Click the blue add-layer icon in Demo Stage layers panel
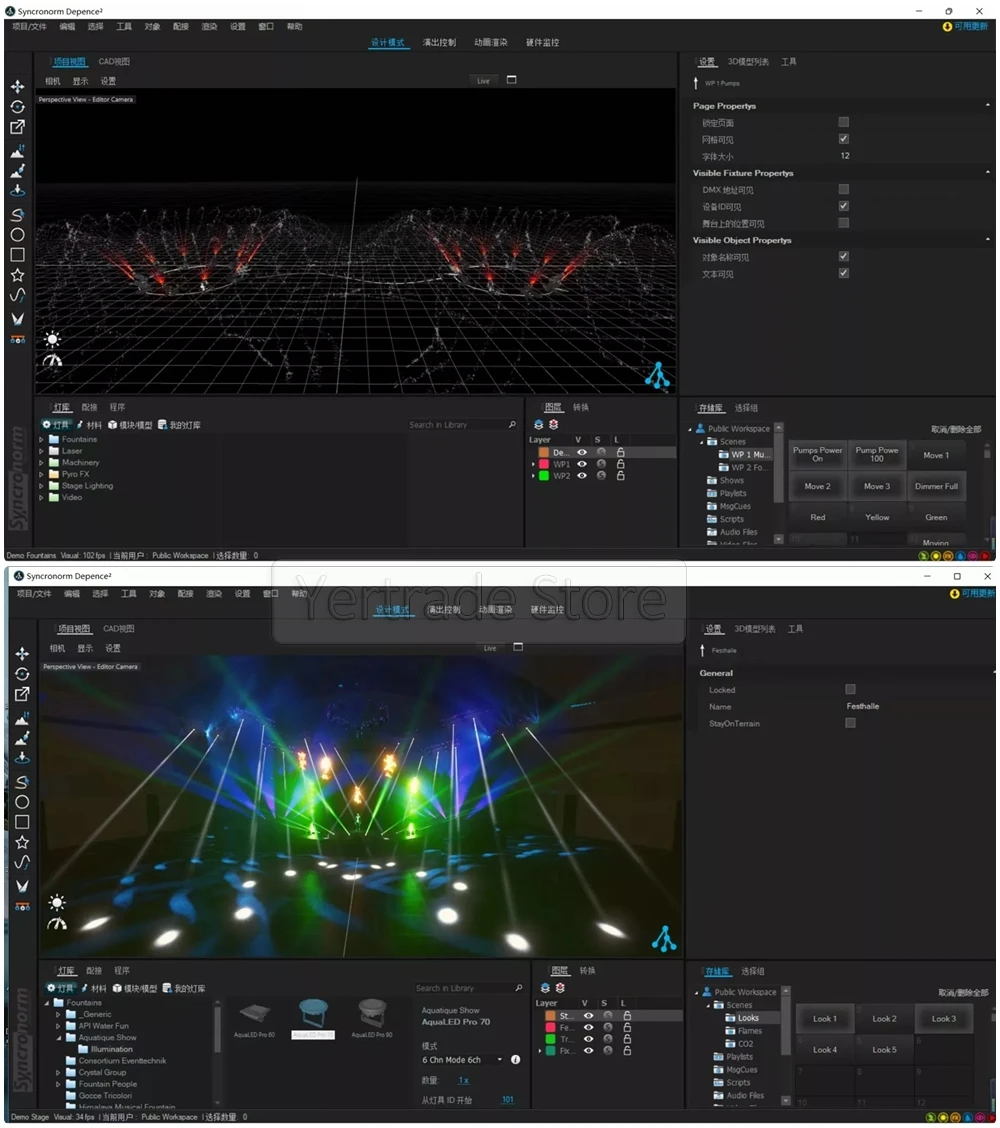 tap(545, 988)
